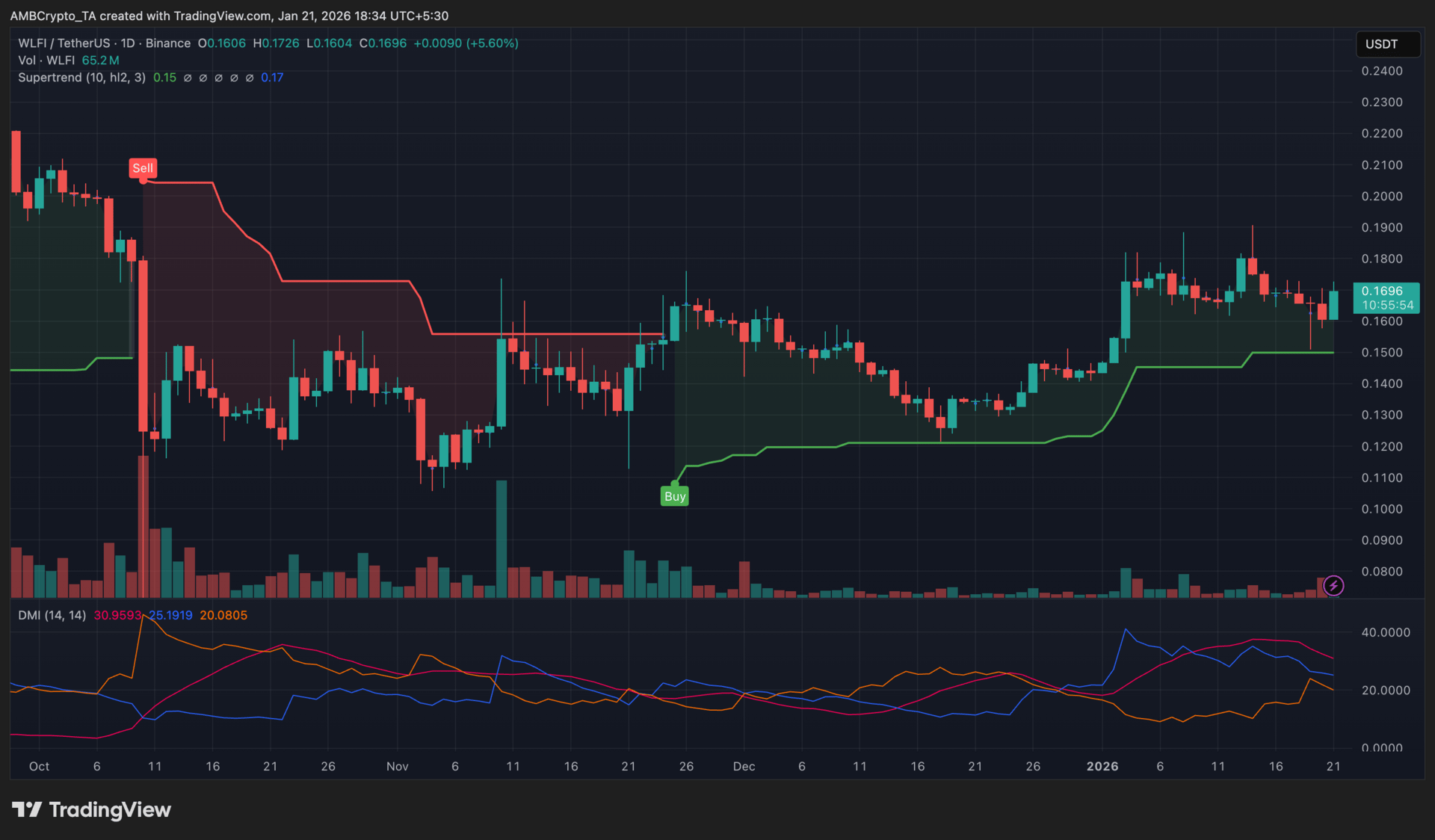Click the 2026 year label on time axis
The image size is (1435, 840).
tap(1102, 766)
